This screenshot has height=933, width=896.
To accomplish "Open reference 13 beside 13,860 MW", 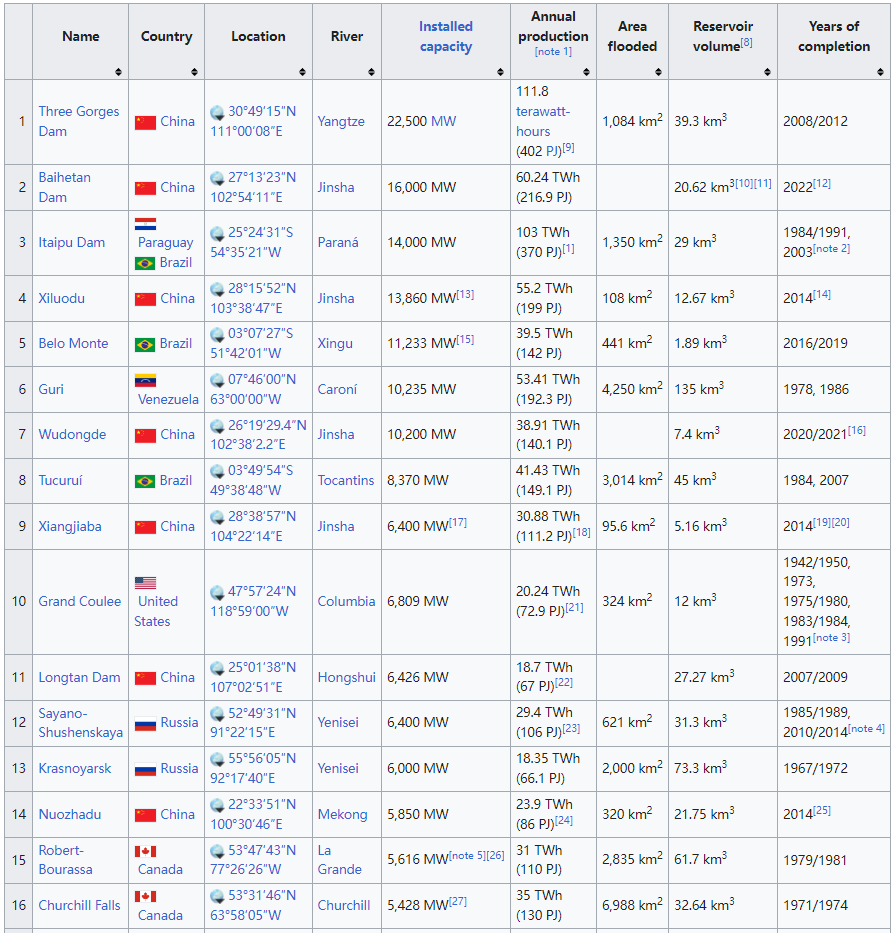I will coord(465,294).
